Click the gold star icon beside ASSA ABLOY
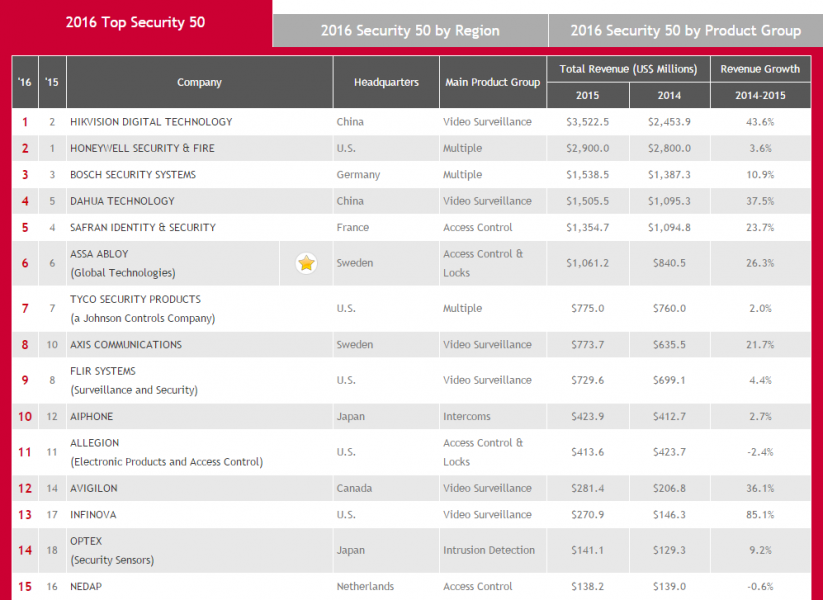Screen dimensions: 823x600 pos(305,264)
